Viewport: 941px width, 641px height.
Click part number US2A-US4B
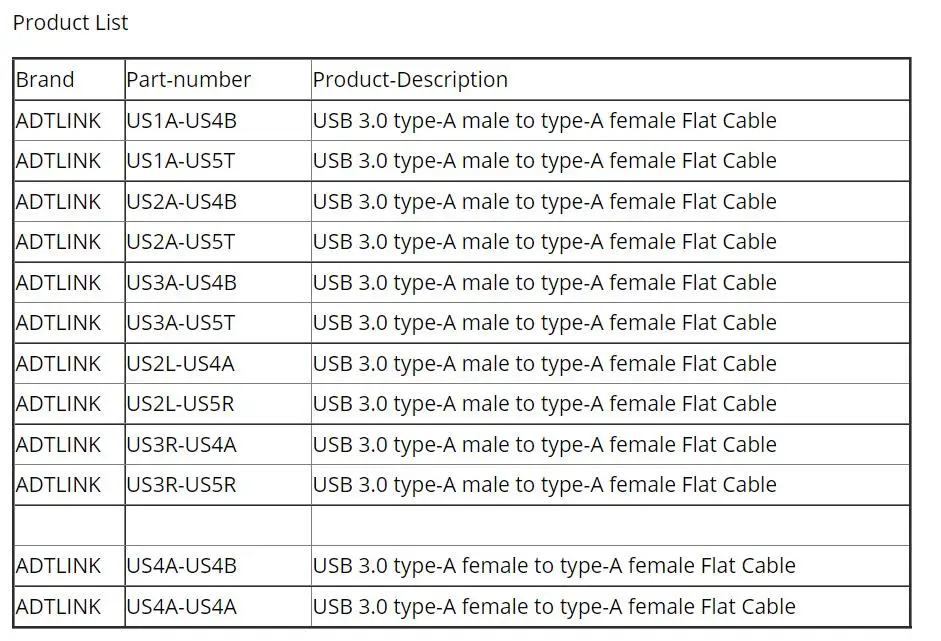181,202
